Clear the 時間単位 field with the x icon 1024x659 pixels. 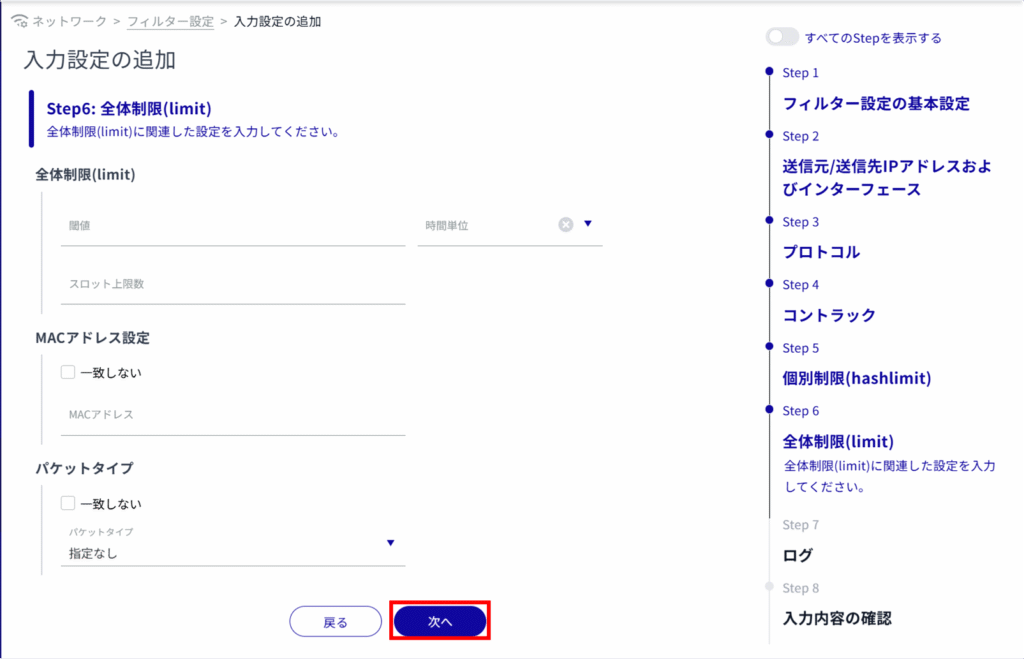[x=565, y=225]
